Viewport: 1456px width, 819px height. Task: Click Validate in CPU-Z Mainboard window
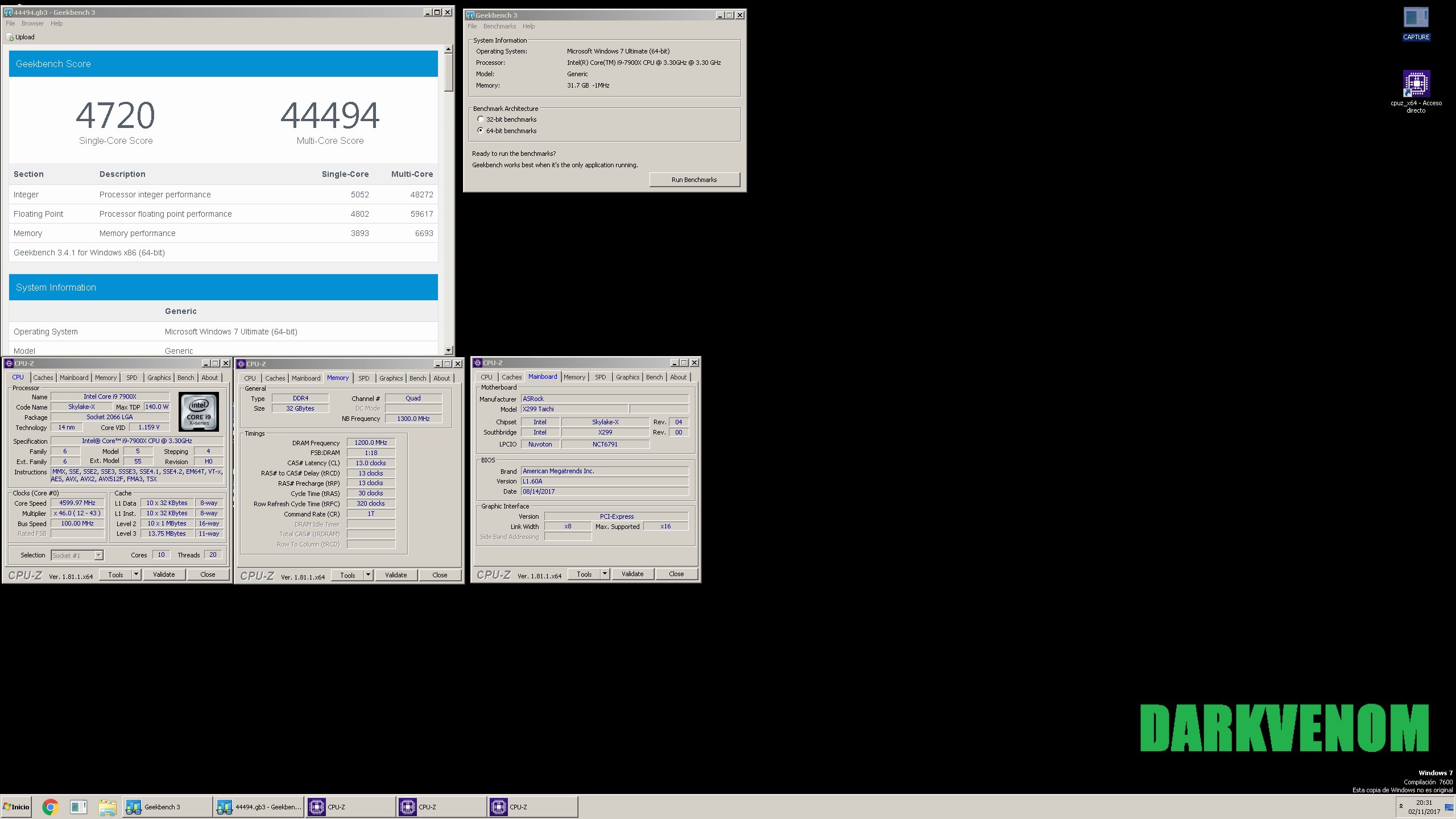pos(632,574)
